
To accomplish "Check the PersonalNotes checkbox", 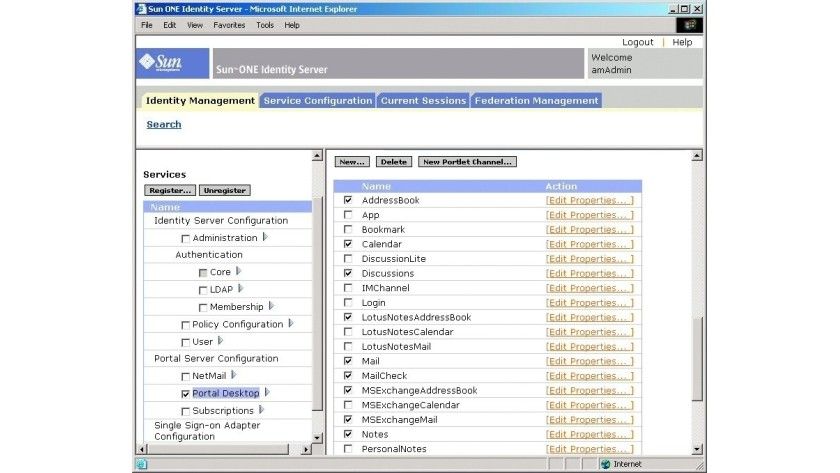I will pos(348,449).
